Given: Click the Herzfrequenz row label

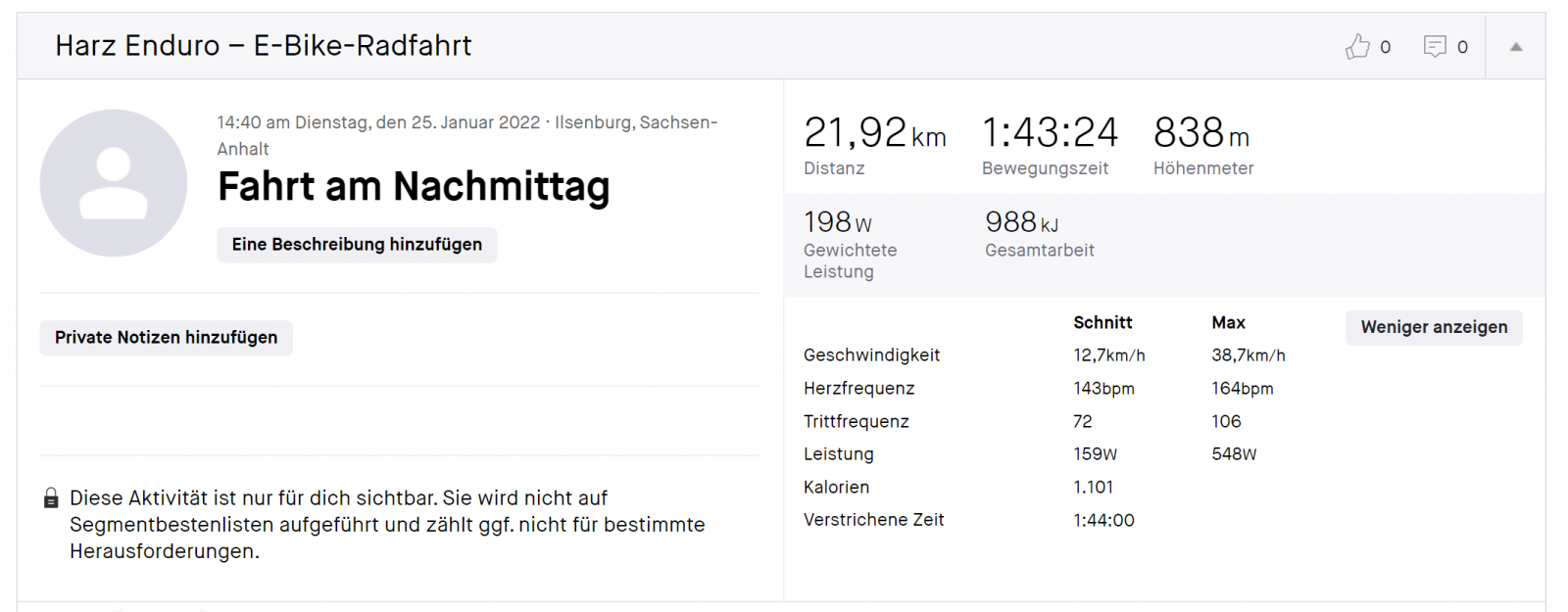Looking at the screenshot, I should pyautogui.click(x=858, y=389).
